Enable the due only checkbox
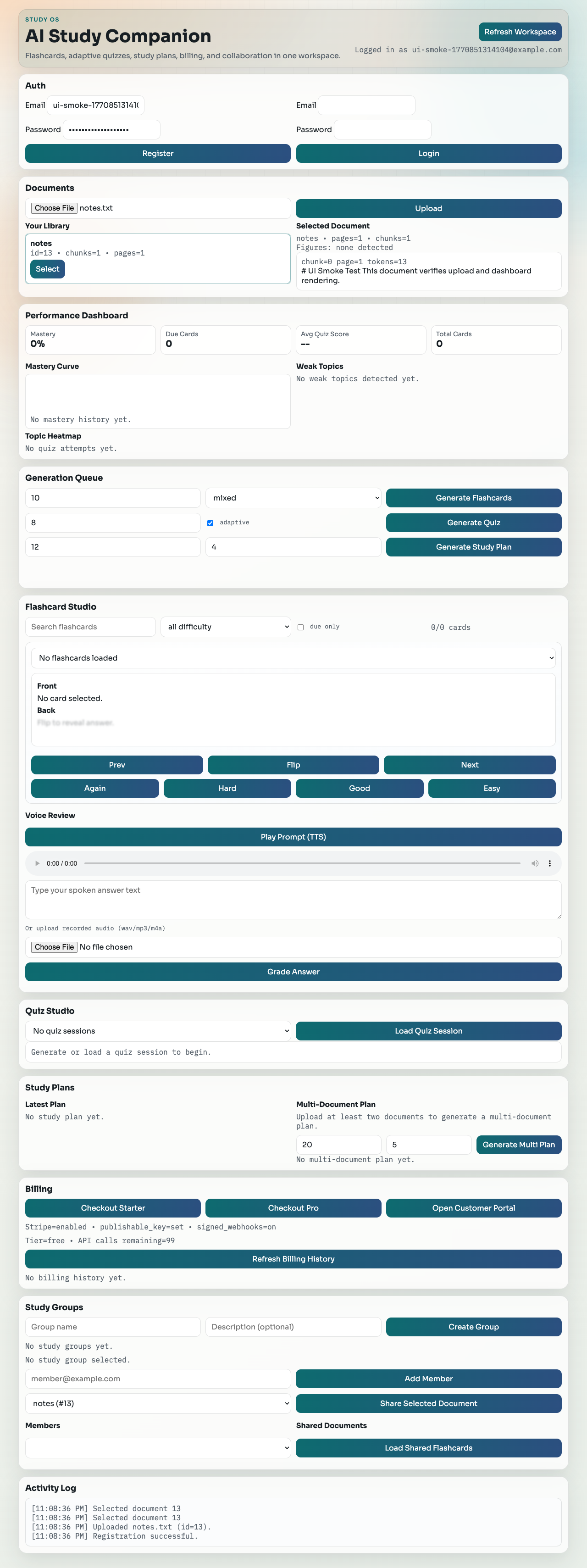This screenshot has width=587, height=1568. coord(300,627)
